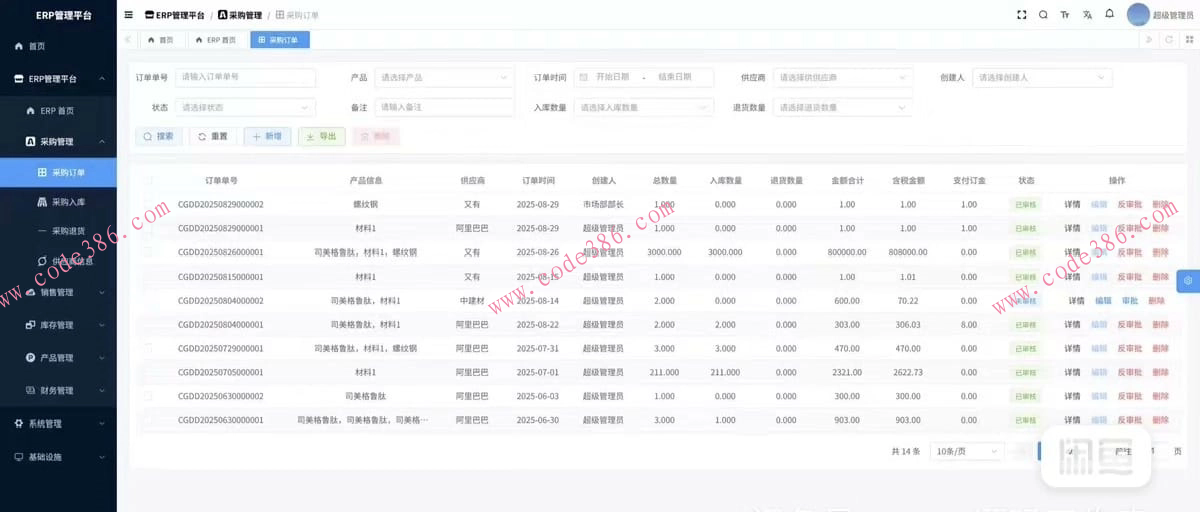Check the row CGDD20250630000002 checkbox
Viewport: 1200px width, 512px height.
coord(148,396)
